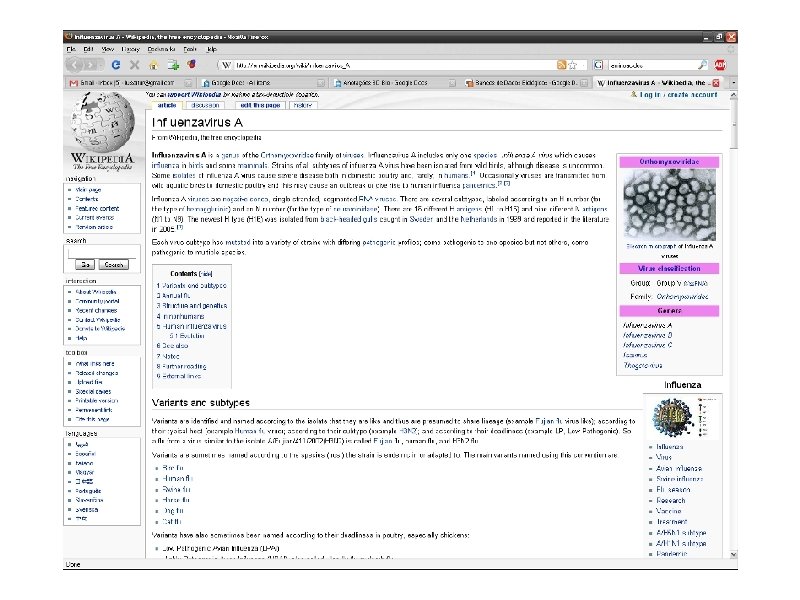
Task: Go back with the browser Back arrow
Action: click(75, 65)
